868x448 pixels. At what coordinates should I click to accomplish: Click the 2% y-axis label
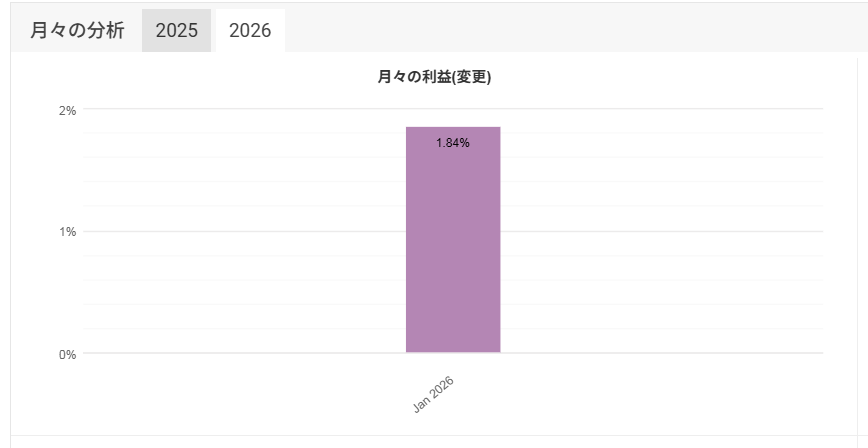[x=67, y=110]
